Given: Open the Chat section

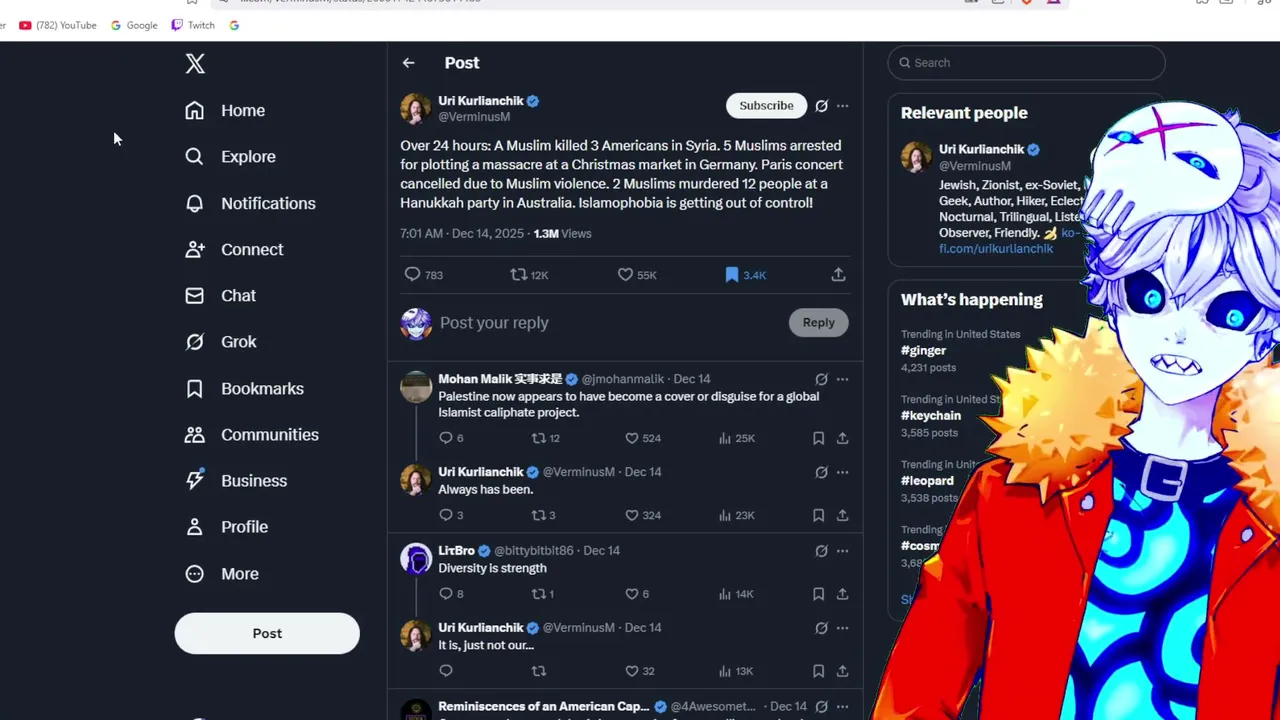Looking at the screenshot, I should pyautogui.click(x=221, y=296).
